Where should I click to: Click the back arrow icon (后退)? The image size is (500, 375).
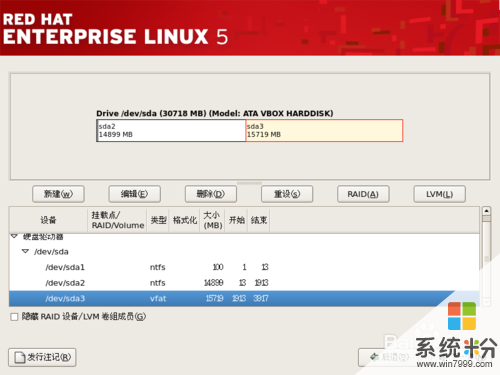374,357
